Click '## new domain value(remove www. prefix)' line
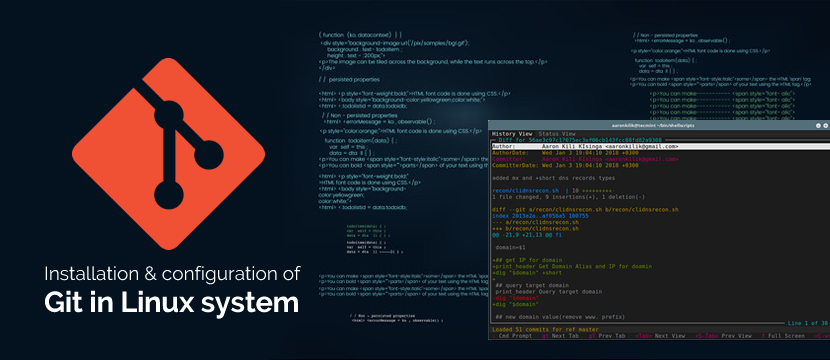This screenshot has height=360, width=830. 560,317
